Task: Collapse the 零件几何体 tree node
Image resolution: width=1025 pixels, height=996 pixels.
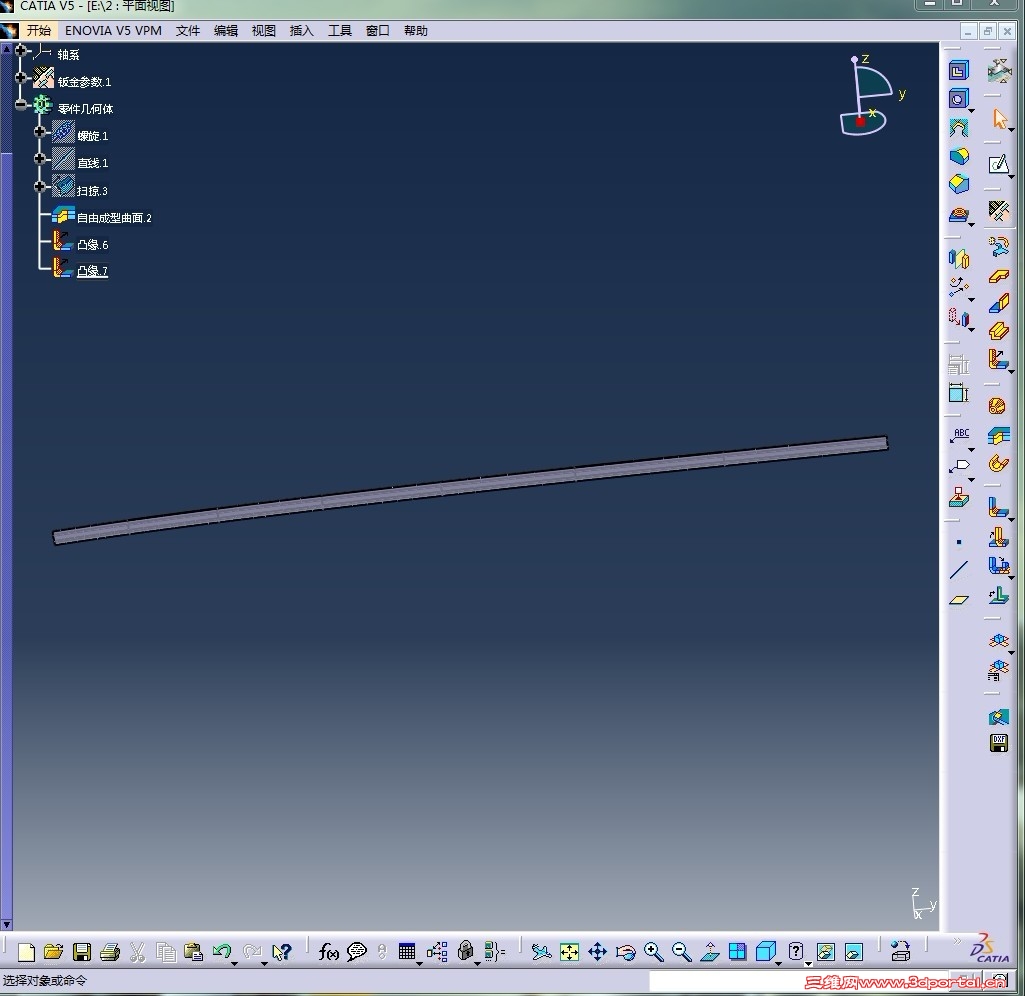Action: [22, 105]
